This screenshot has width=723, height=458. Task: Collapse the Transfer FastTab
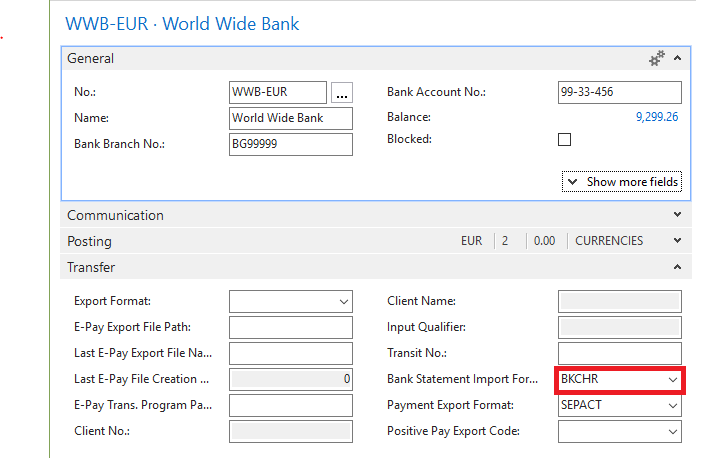pyautogui.click(x=677, y=268)
